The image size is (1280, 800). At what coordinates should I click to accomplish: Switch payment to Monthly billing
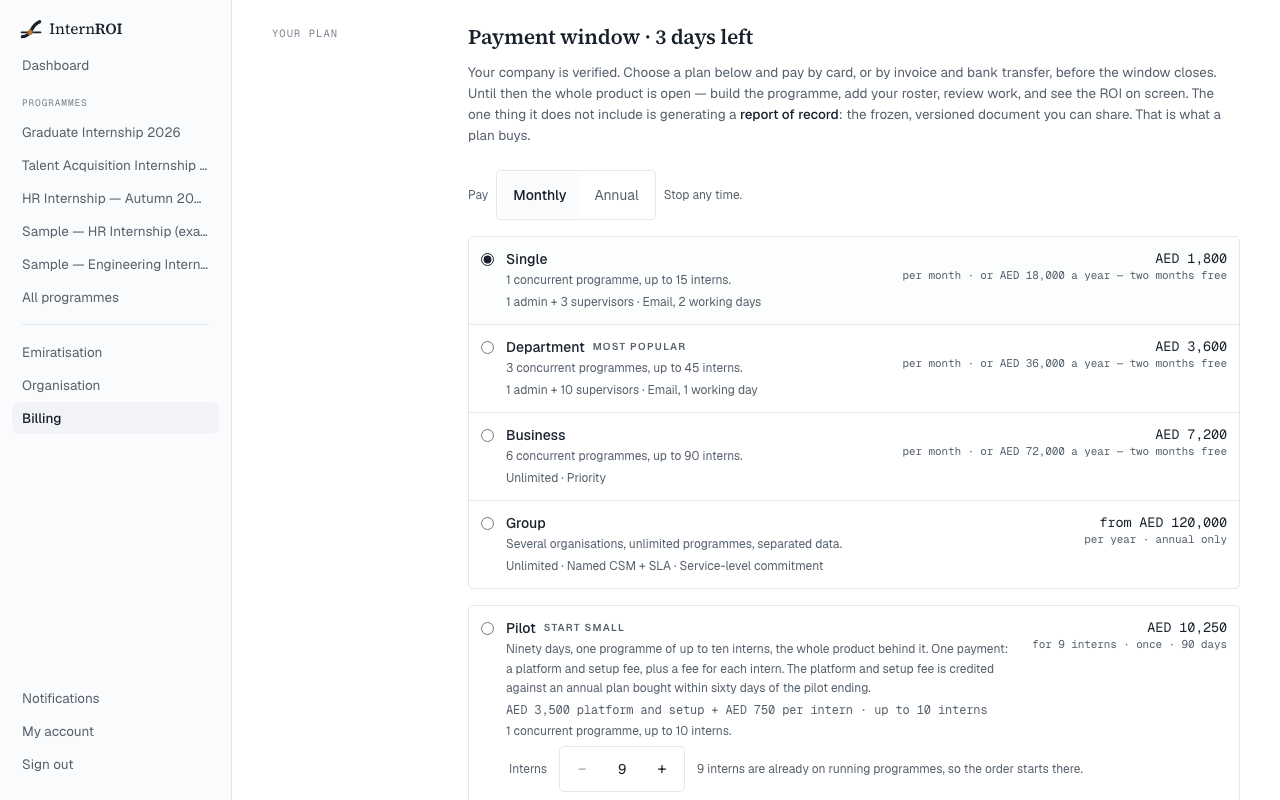[539, 195]
